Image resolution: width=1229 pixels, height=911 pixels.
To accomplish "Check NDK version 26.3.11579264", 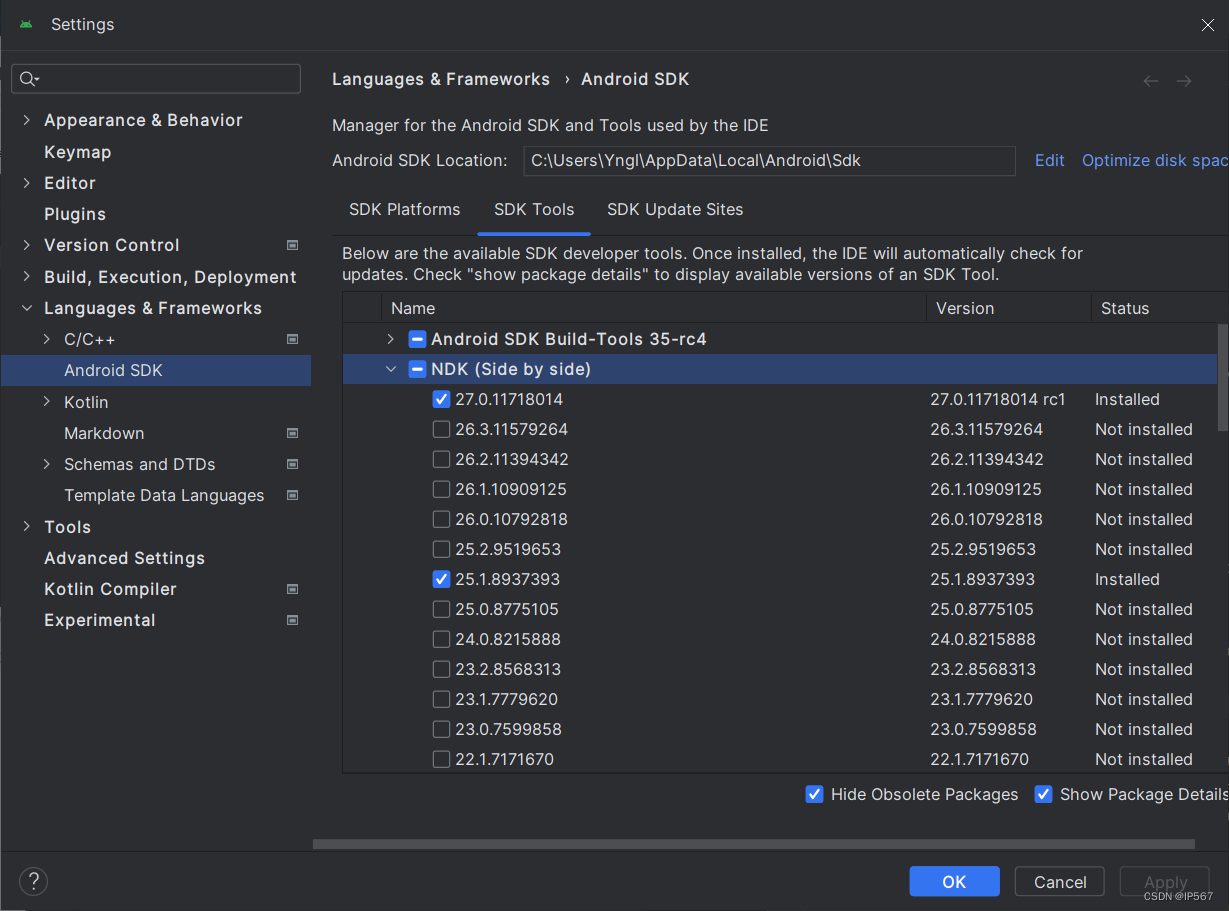I will pos(441,429).
